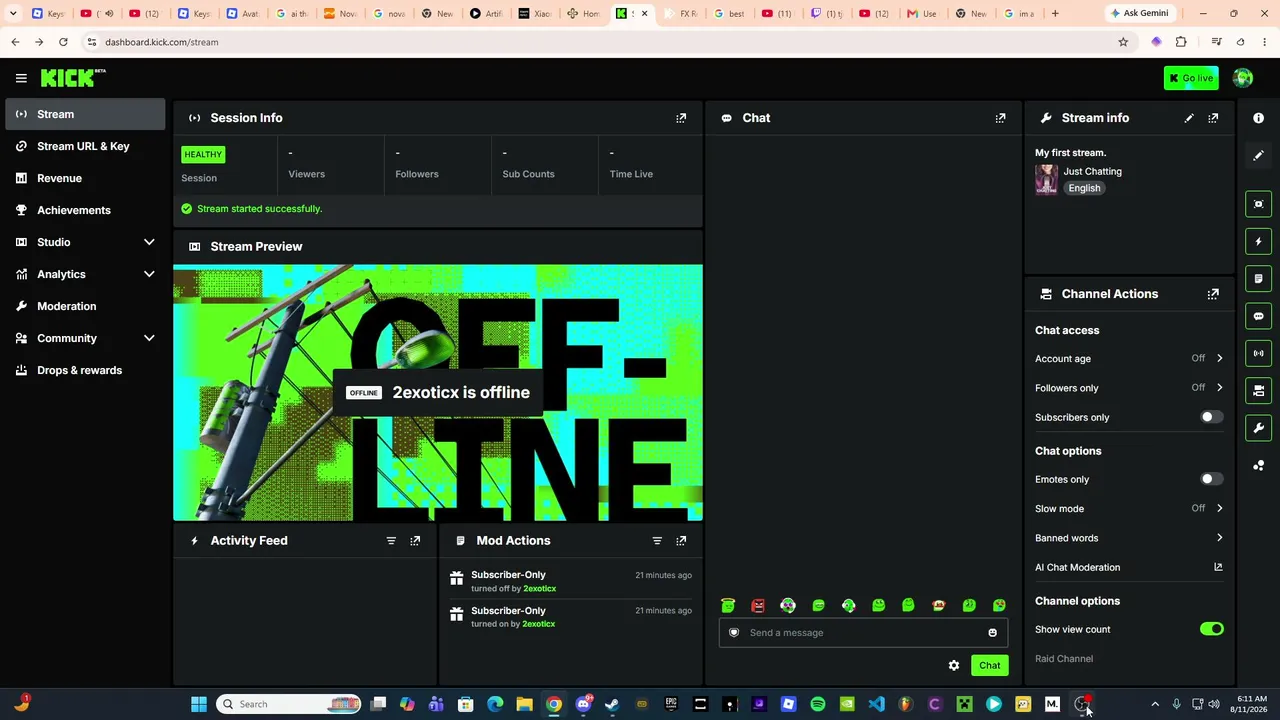This screenshot has width=1280, height=720.
Task: Pop out the Session Info panel
Action: click(x=681, y=118)
